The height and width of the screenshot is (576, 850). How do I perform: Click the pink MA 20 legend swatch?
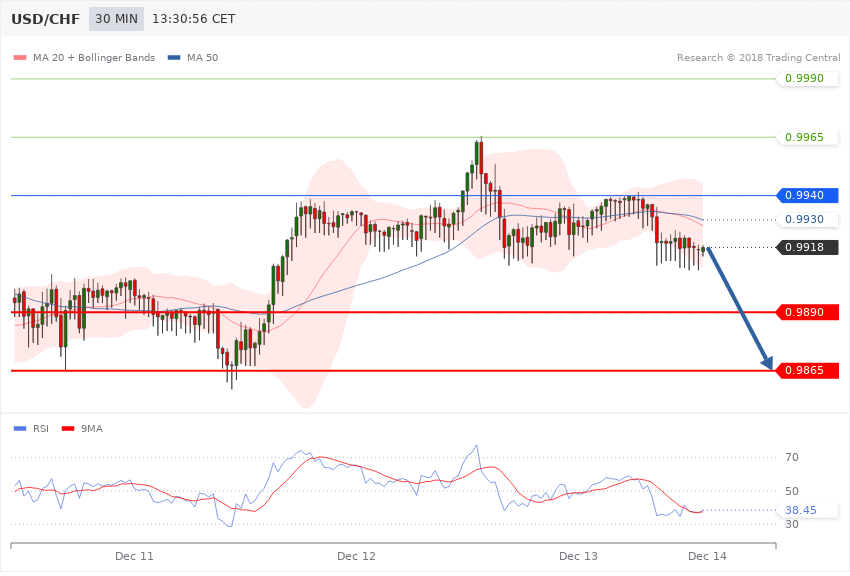[20, 57]
